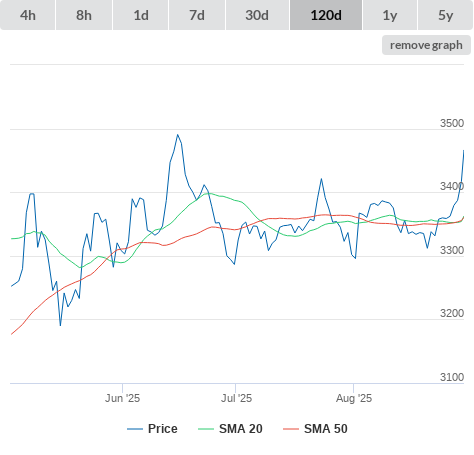Viewport: 474px width, 455px height.
Task: Click the Aug '25 axis label
Action: pos(354,398)
